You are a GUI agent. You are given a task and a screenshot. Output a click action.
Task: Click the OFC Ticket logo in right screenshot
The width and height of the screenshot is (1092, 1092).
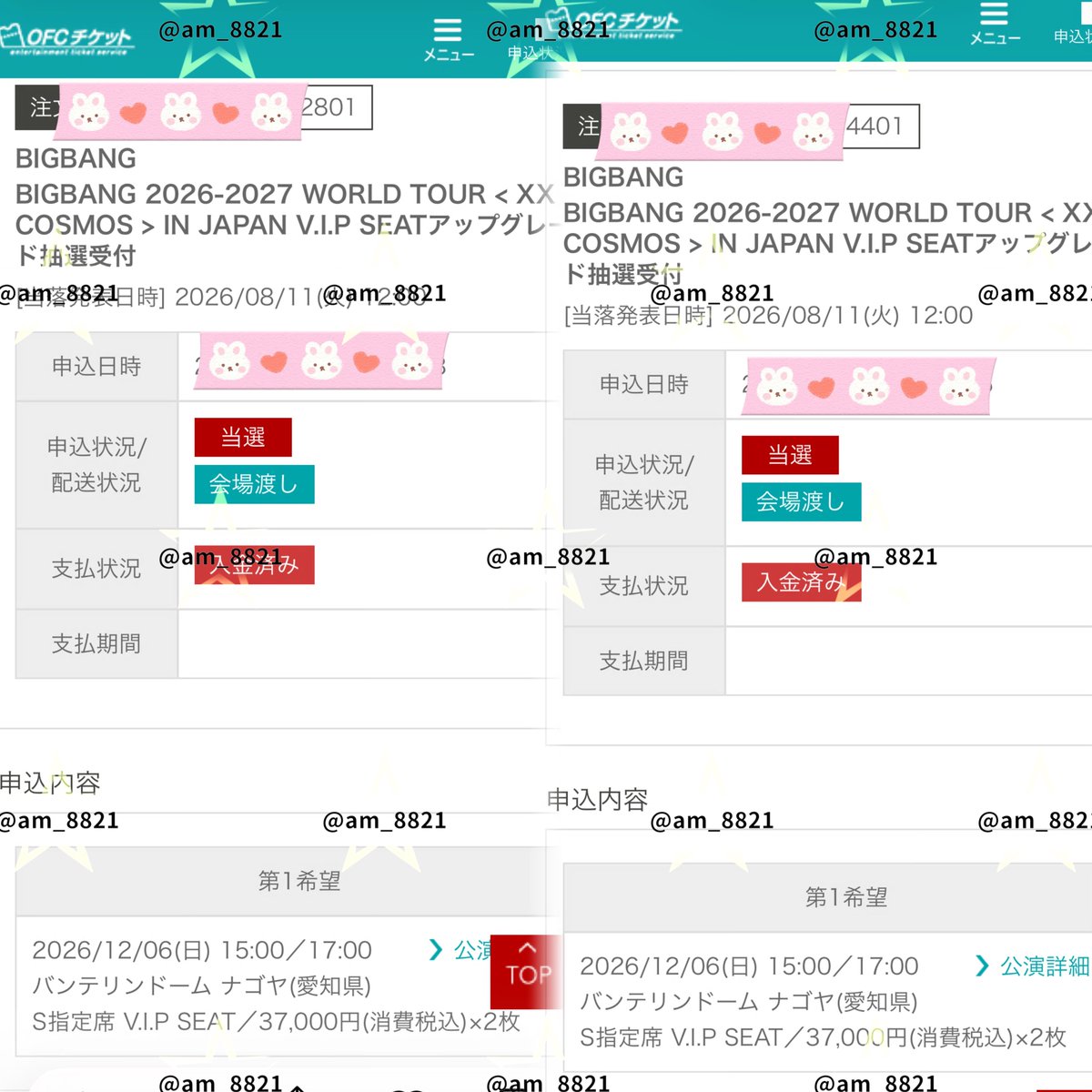pyautogui.click(x=612, y=24)
